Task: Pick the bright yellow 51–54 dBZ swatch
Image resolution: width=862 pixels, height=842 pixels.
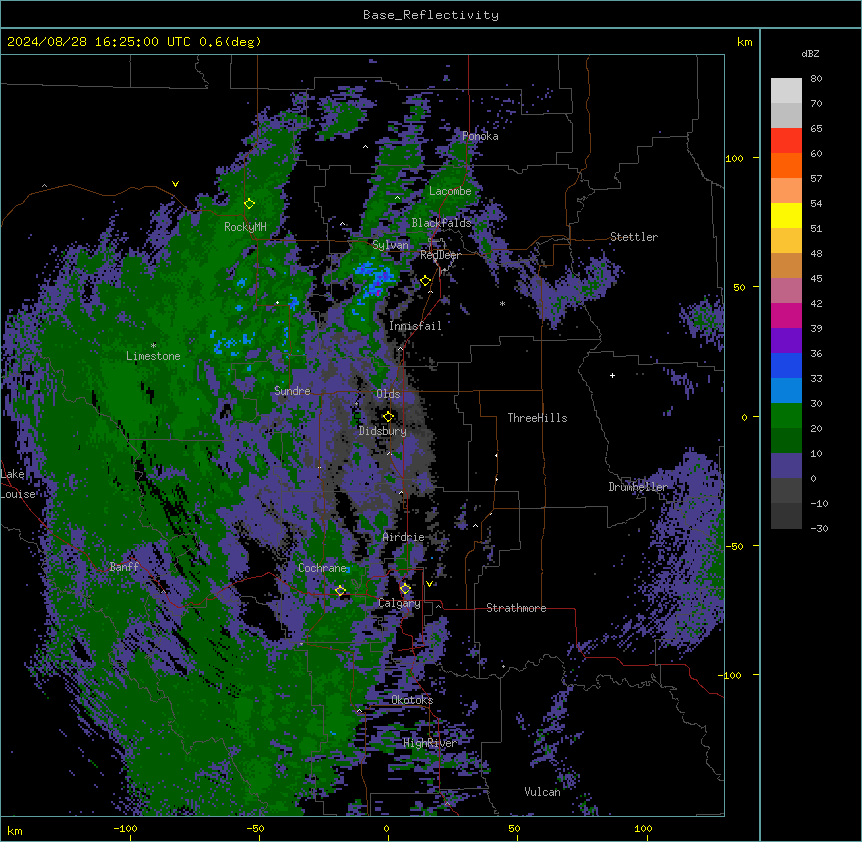Action: 786,215
